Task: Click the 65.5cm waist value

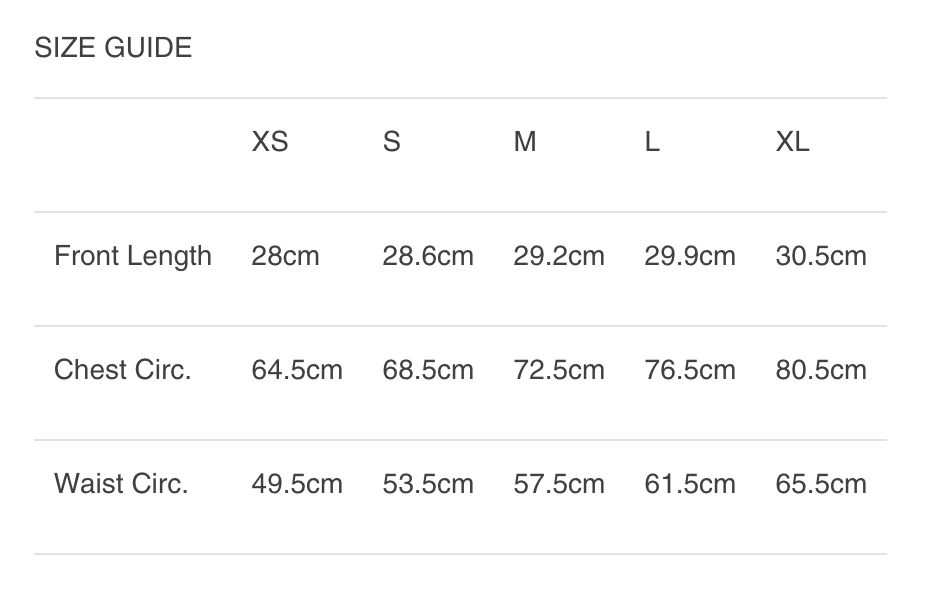Action: [821, 484]
